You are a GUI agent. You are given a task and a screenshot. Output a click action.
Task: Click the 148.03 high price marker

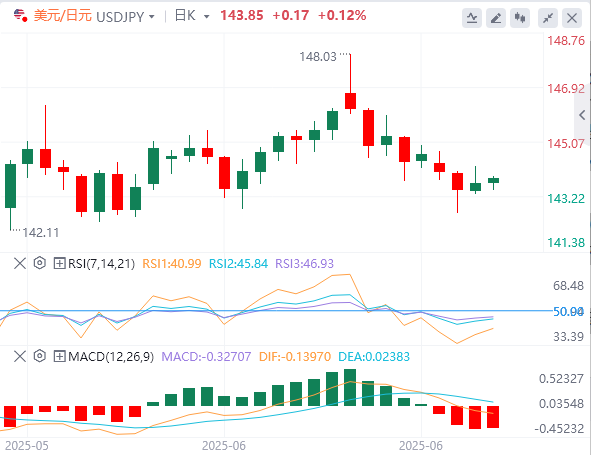(318, 57)
